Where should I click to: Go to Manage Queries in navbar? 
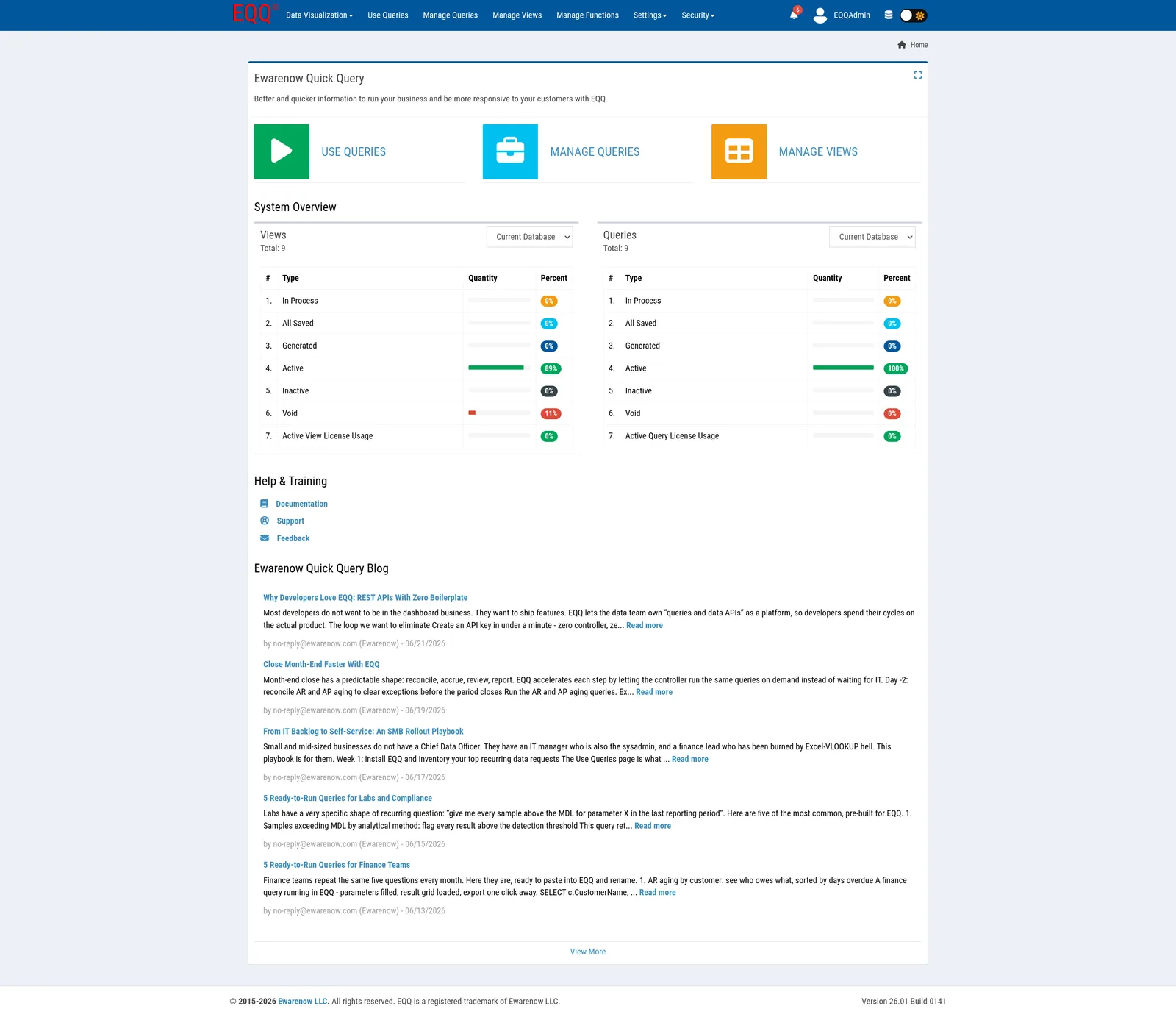click(x=450, y=15)
